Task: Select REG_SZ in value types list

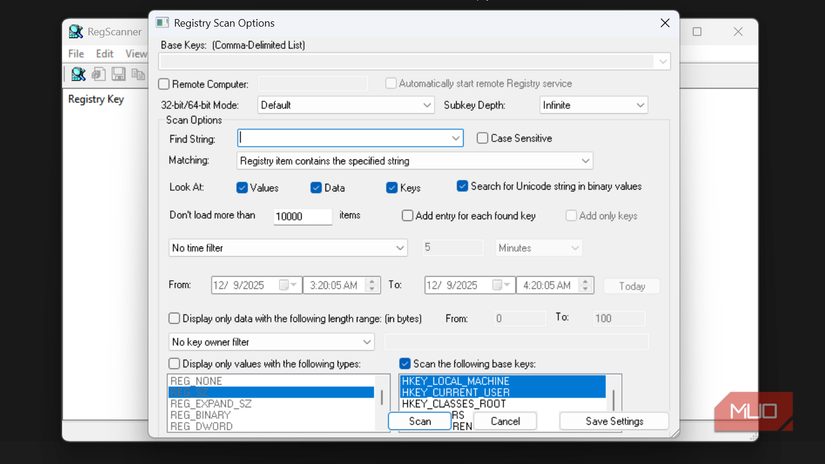Action: (x=271, y=392)
